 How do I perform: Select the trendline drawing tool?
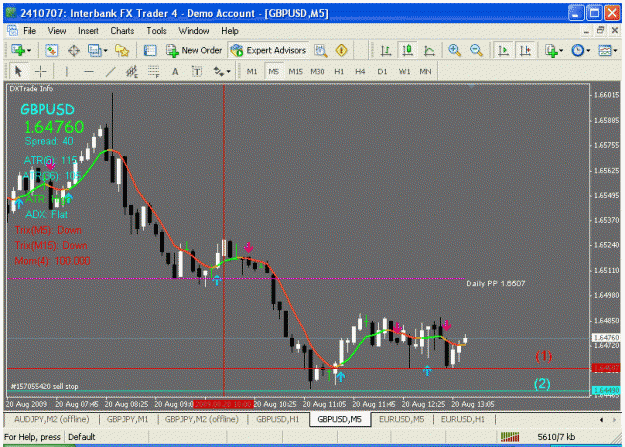[x=110, y=71]
